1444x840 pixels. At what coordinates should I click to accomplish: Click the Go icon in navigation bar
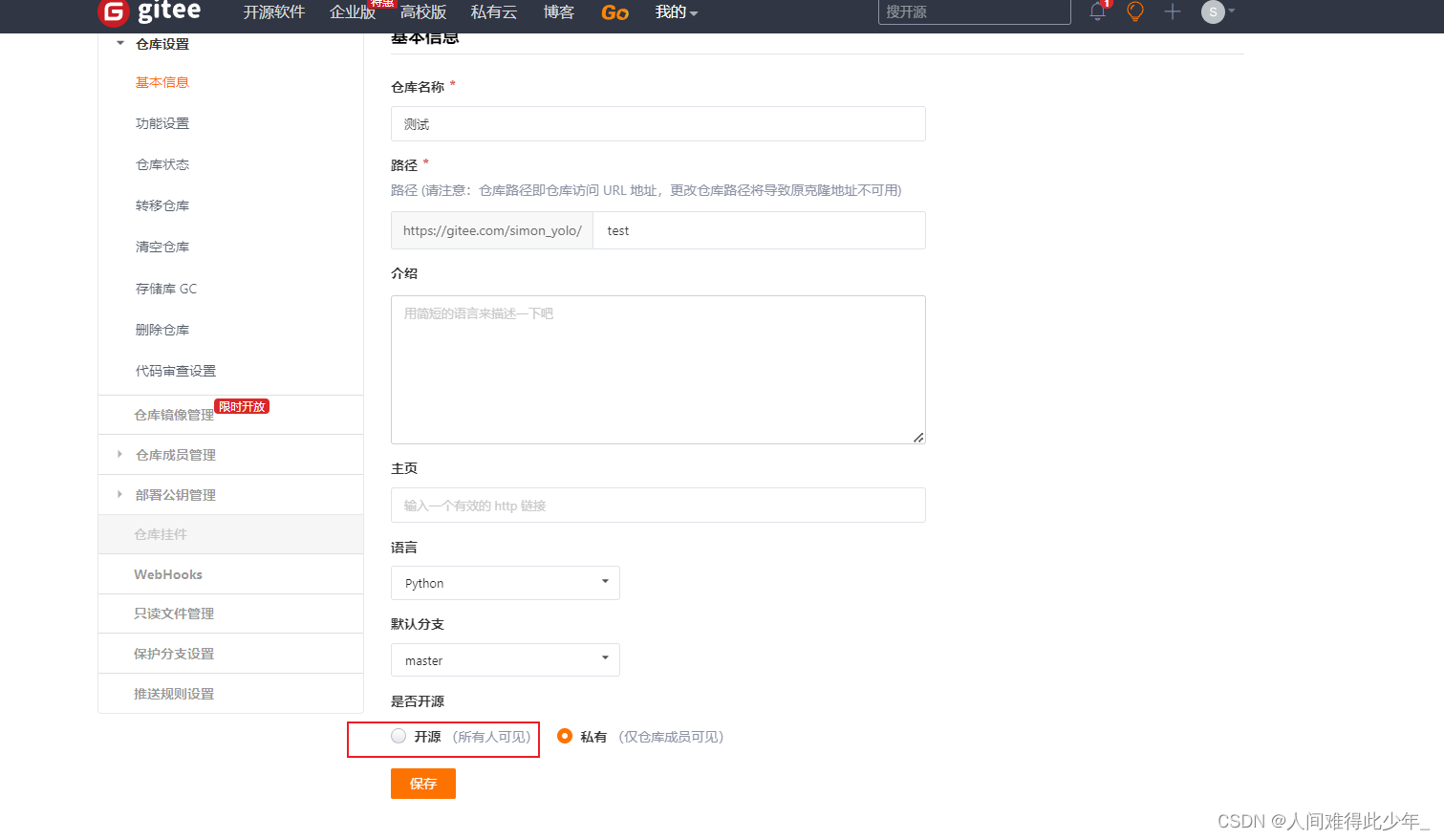(x=614, y=12)
